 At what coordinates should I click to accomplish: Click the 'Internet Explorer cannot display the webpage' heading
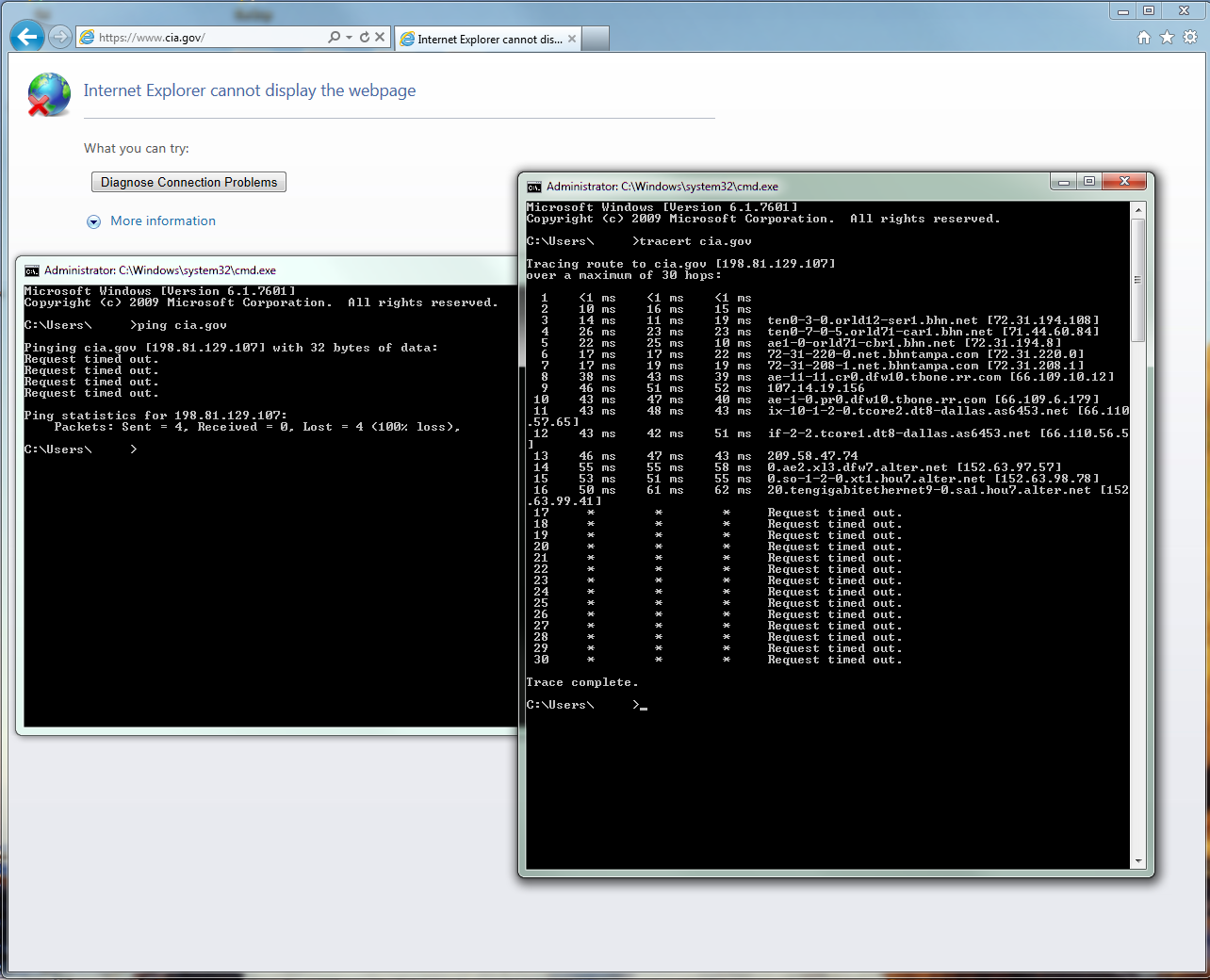250,90
